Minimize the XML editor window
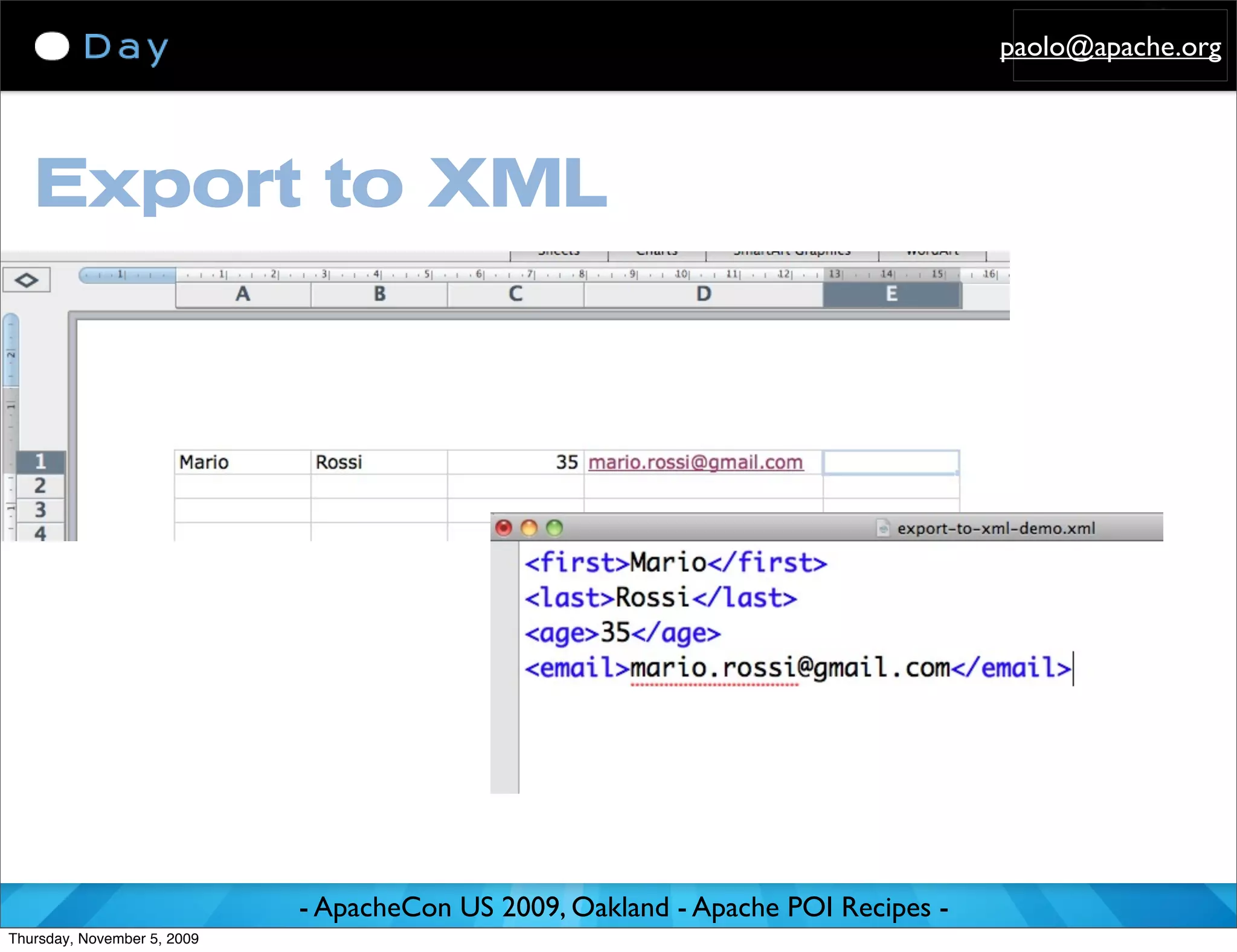This screenshot has height=952, width=1237. [529, 528]
